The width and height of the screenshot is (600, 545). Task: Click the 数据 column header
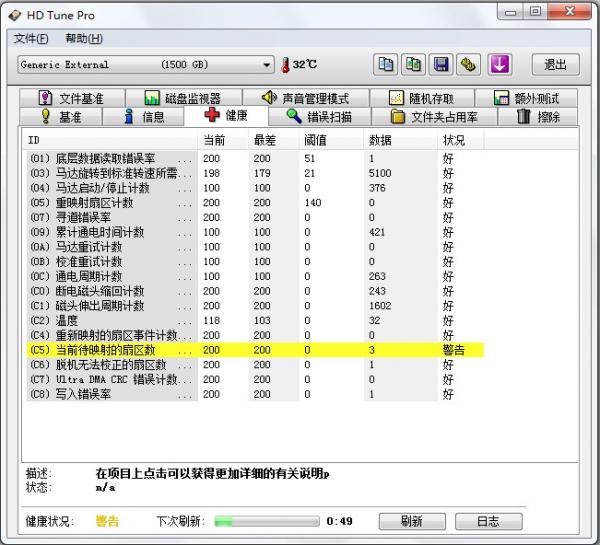pyautogui.click(x=400, y=140)
